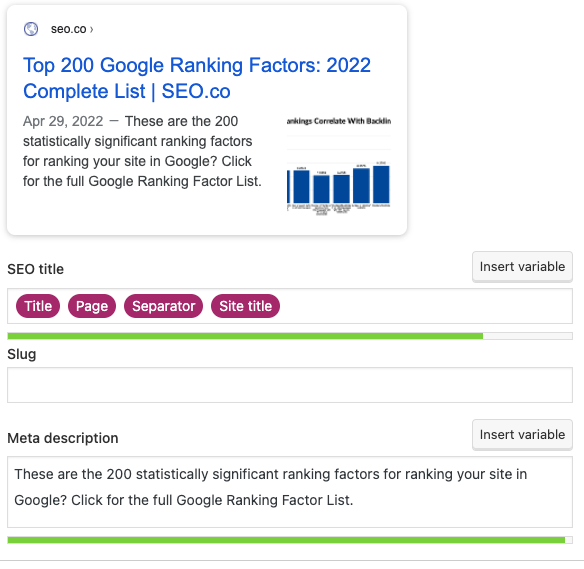Open the Top 200 Google Ranking Factors title link
The height and width of the screenshot is (569, 584).
coord(197,78)
